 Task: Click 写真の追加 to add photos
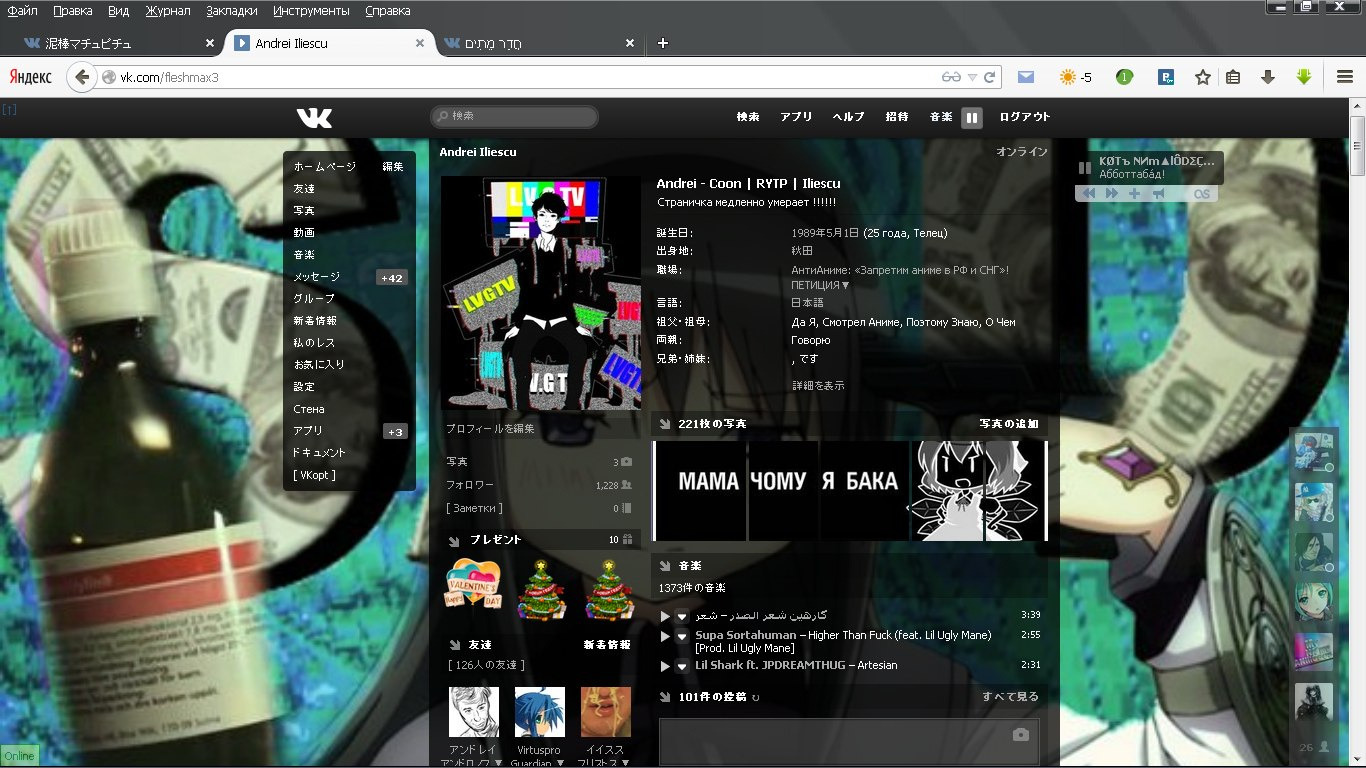(1009, 424)
